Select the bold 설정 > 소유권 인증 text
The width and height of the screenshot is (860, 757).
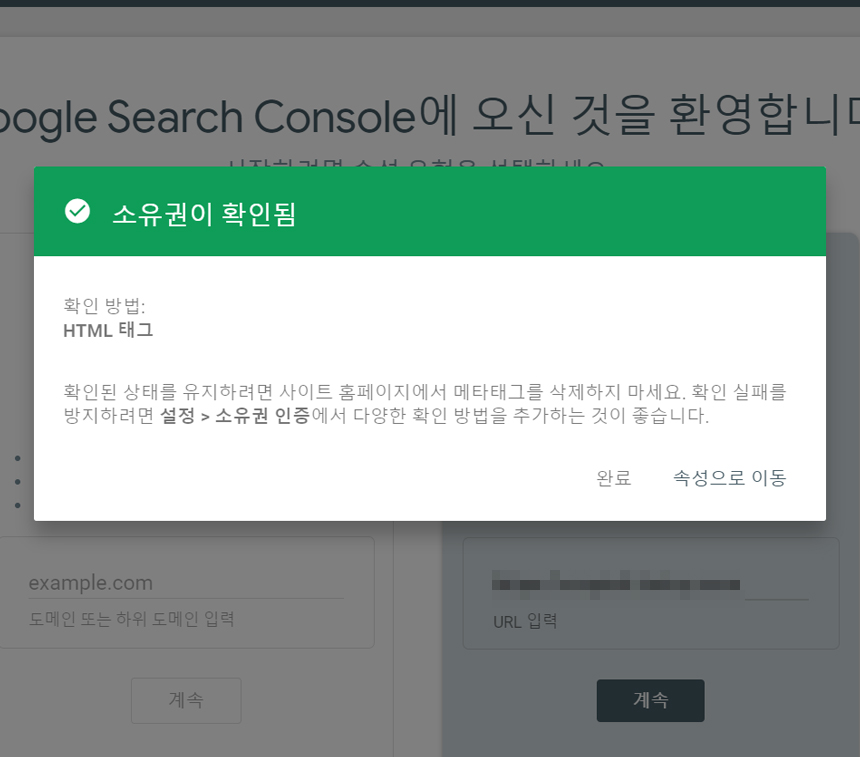click(235, 416)
